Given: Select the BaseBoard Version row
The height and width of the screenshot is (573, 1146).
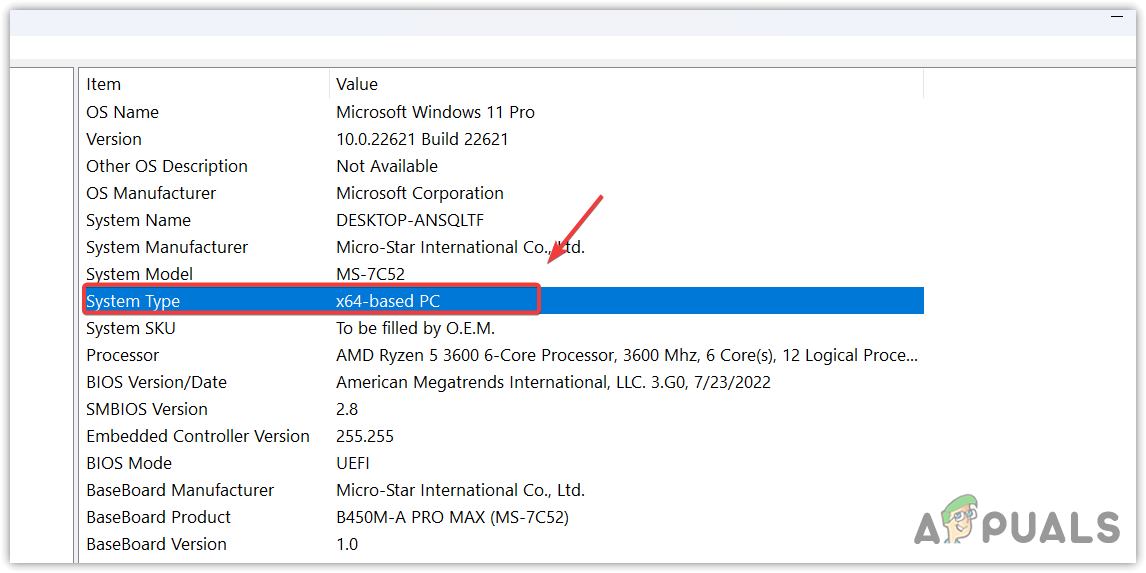Looking at the screenshot, I should pyautogui.click(x=156, y=544).
